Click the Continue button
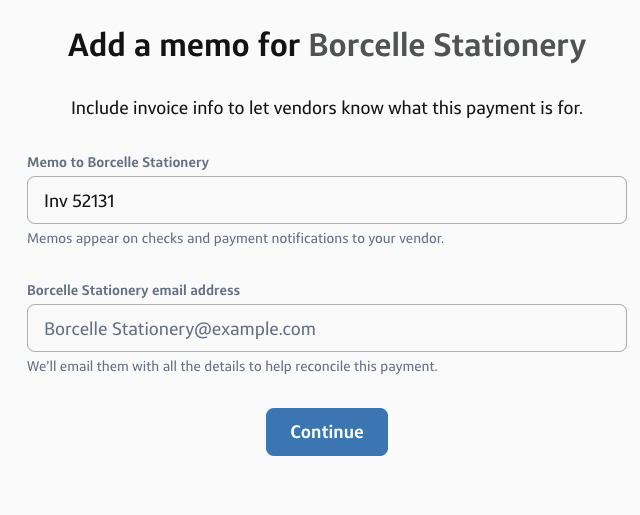 (x=326, y=432)
